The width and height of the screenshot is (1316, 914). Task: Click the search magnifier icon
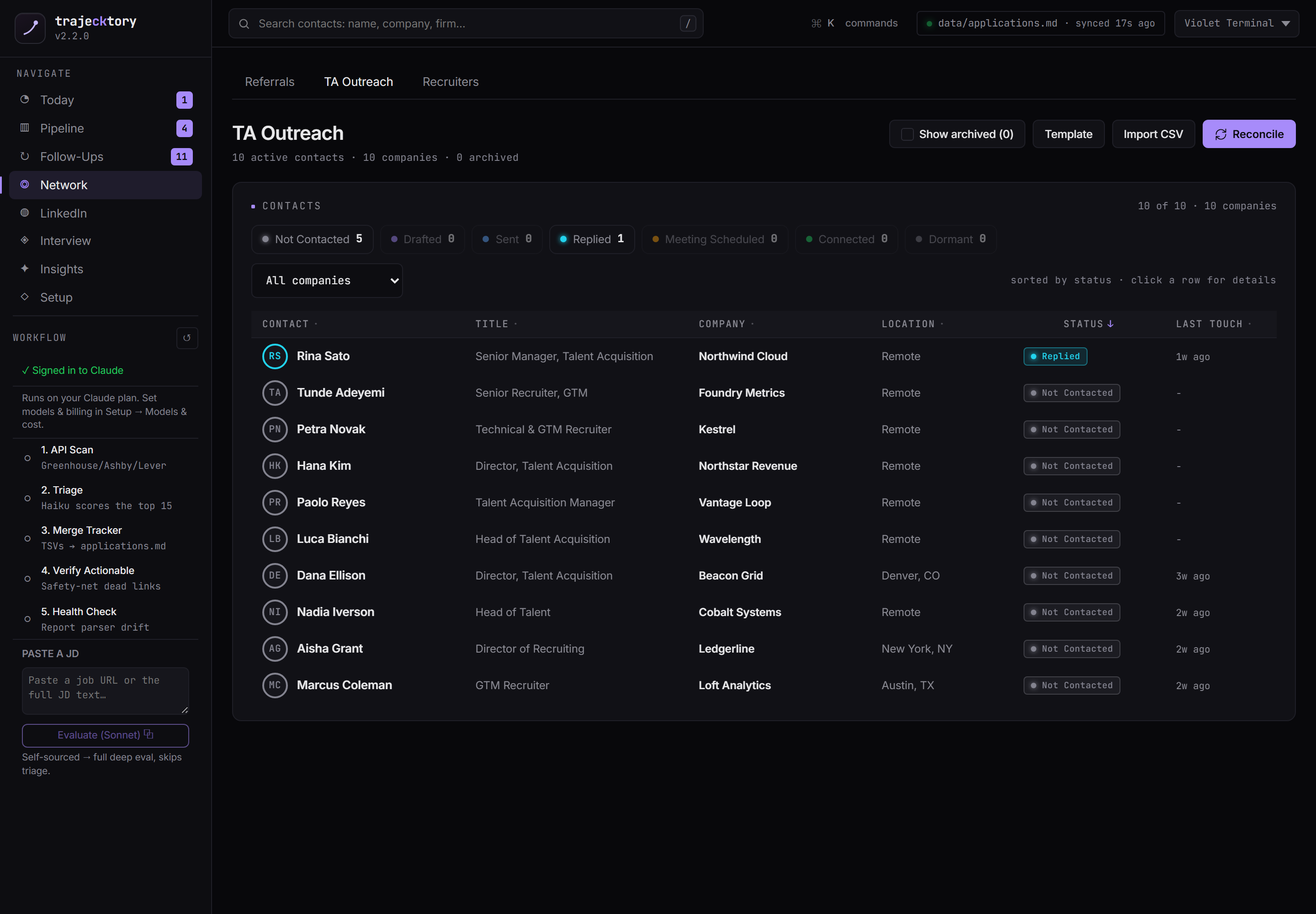tap(244, 23)
